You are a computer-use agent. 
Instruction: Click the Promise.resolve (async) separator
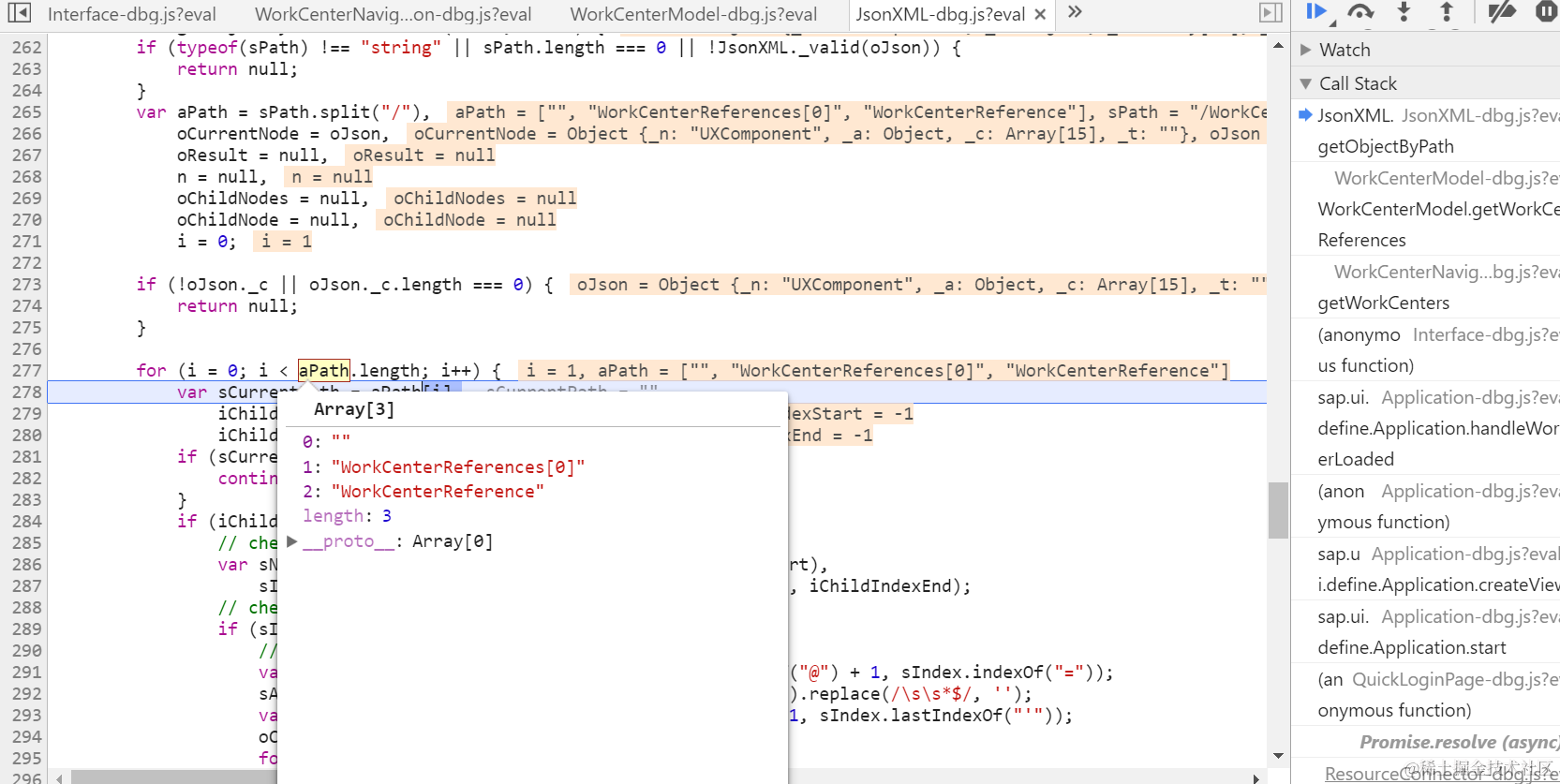click(1459, 742)
